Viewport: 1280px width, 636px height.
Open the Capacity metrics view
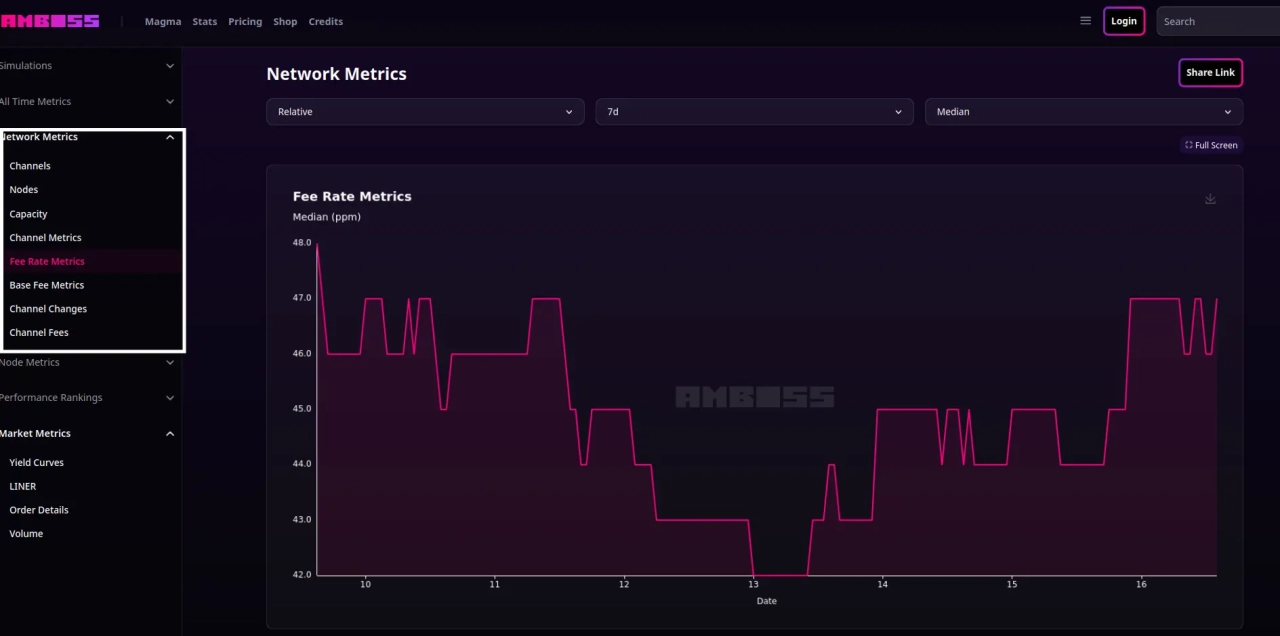[28, 213]
